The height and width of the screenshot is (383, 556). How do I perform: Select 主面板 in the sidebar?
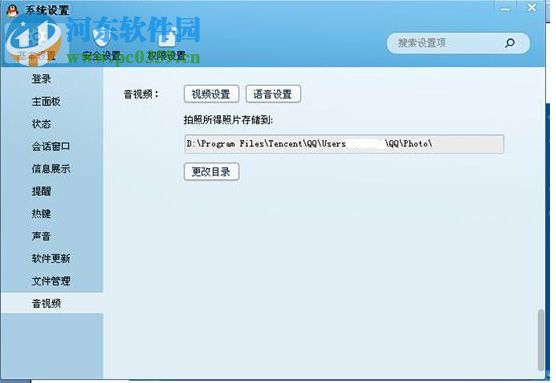point(46,101)
